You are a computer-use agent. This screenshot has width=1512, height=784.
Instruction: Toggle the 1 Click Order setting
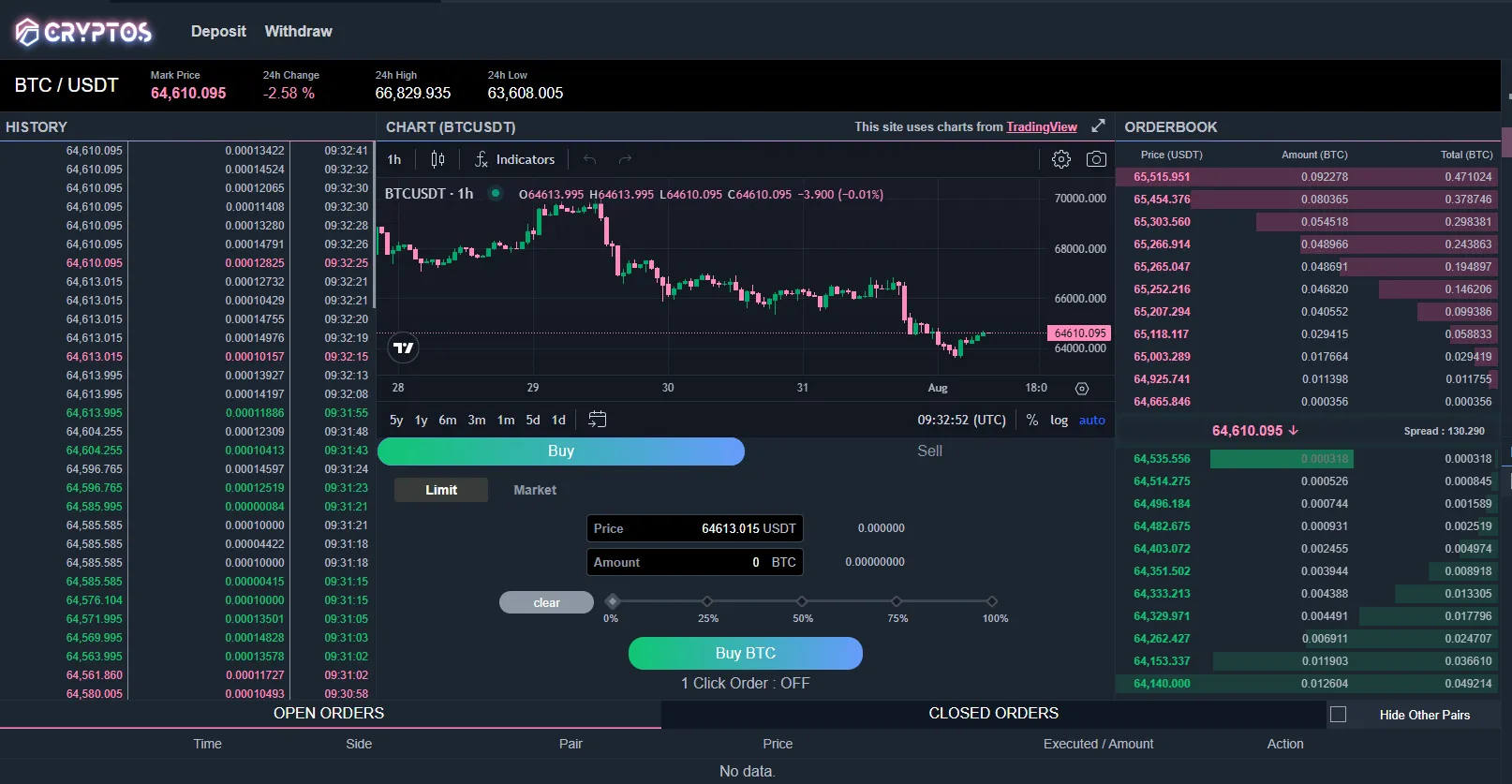(x=746, y=683)
